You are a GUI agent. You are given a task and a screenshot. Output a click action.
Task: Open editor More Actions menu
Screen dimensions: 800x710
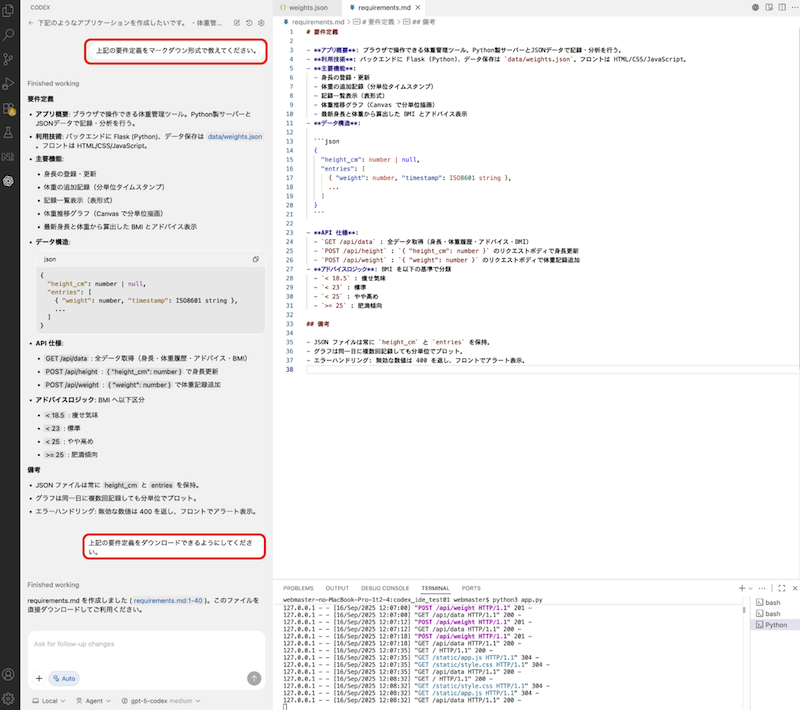pyautogui.click(x=794, y=7)
